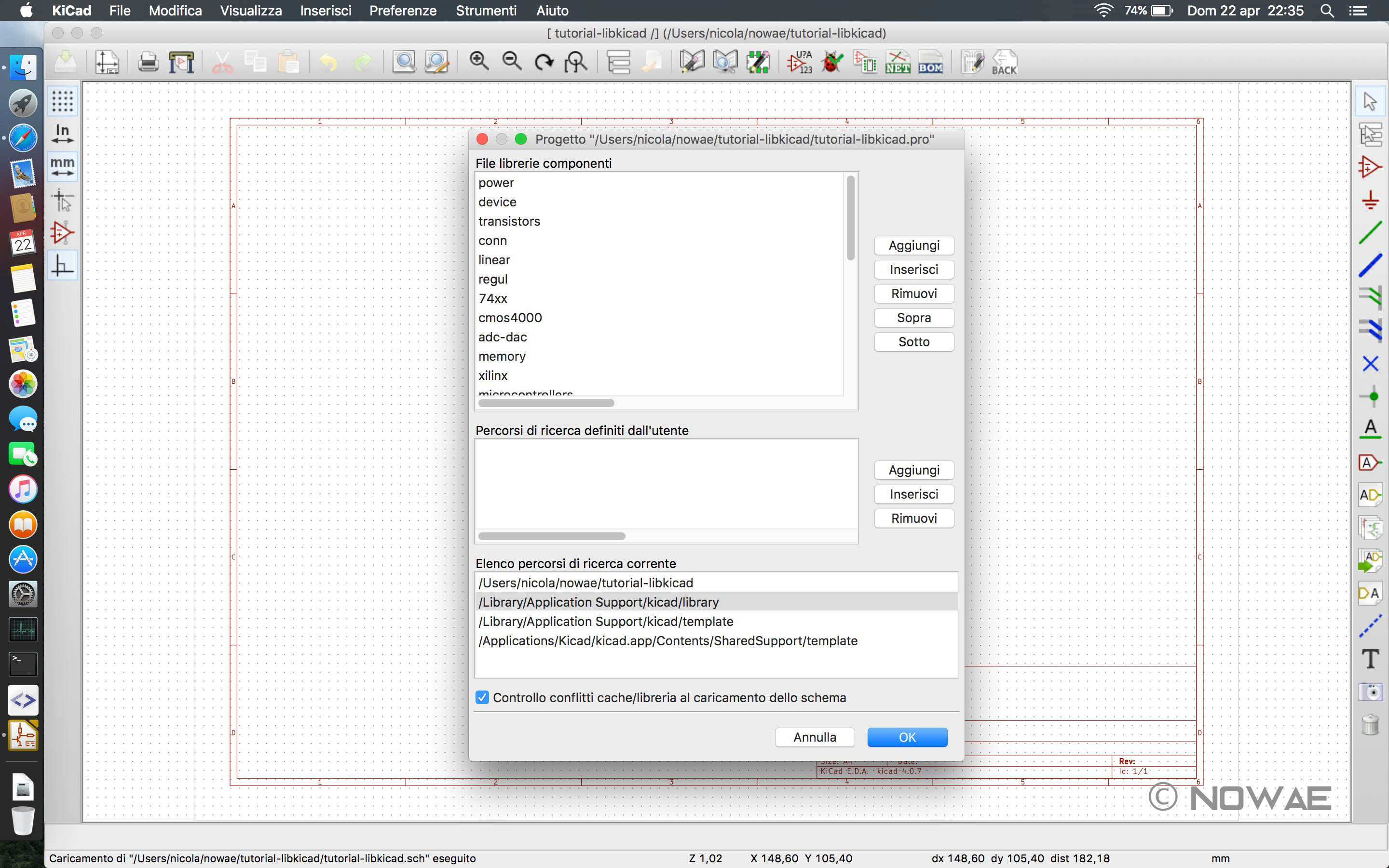1389x868 pixels.
Task: Select the arrow cursor tool
Action: point(1371,102)
